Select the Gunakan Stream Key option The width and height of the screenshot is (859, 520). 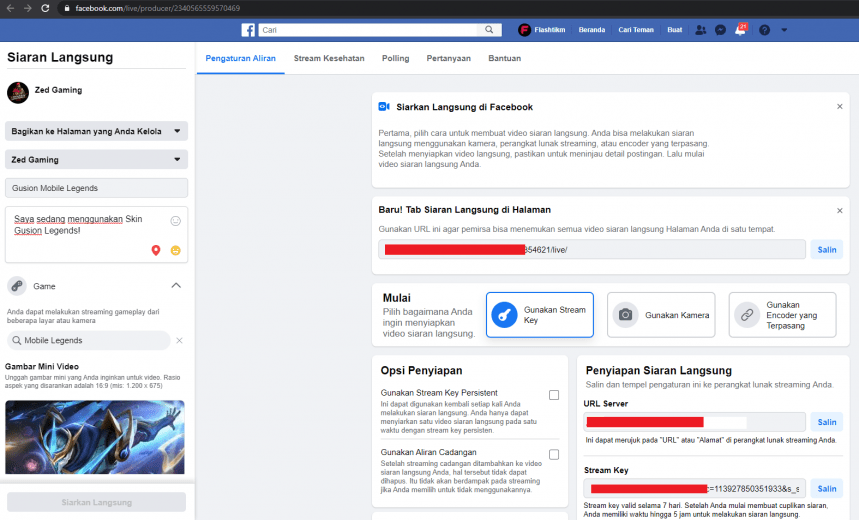540,315
